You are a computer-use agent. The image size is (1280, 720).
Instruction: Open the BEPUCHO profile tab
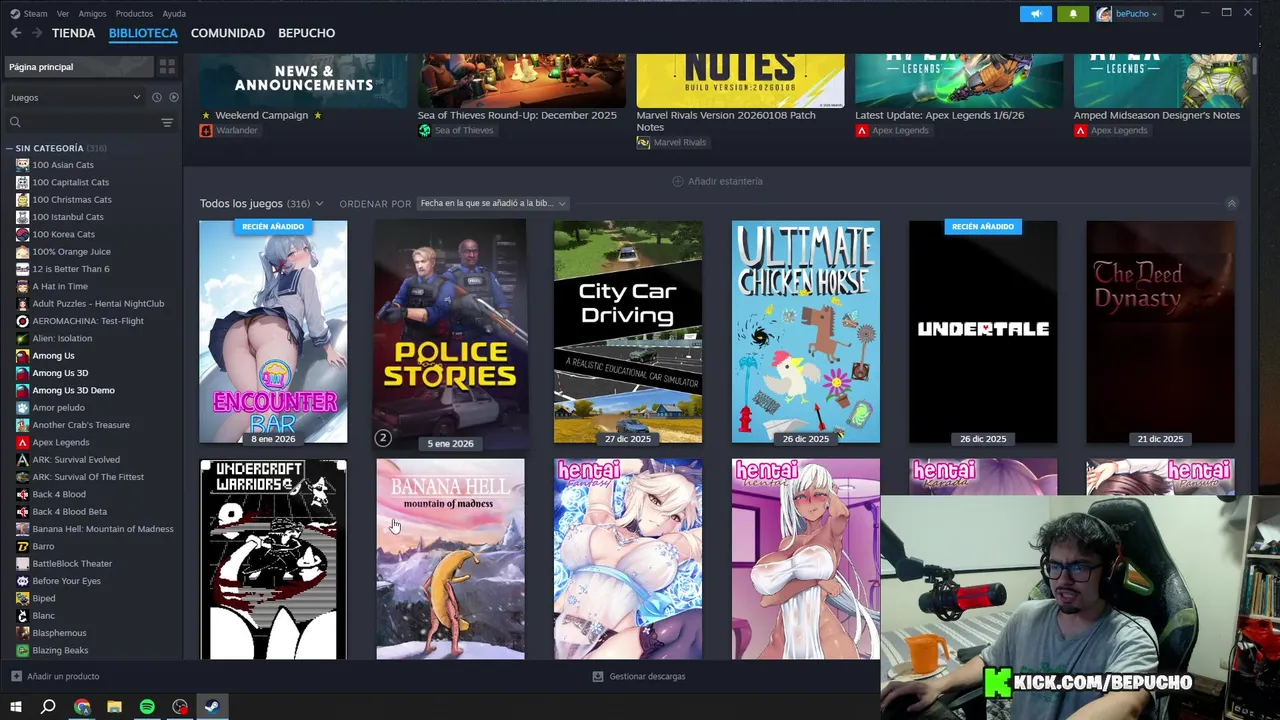(307, 33)
